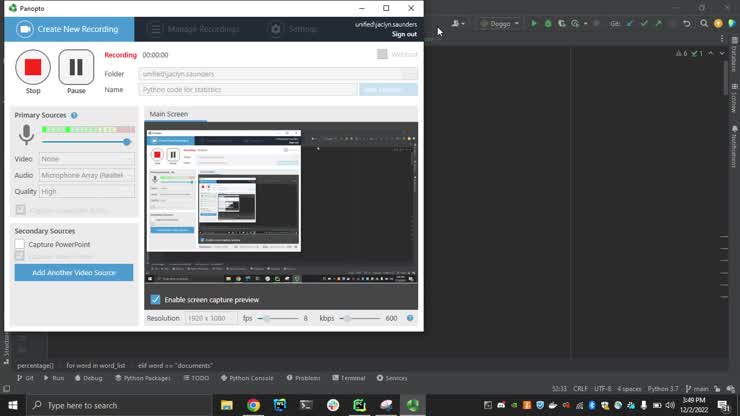Open the Resolution 1920 x 1080 dropdown
Image resolution: width=740 pixels, height=416 pixels.
tap(211, 318)
